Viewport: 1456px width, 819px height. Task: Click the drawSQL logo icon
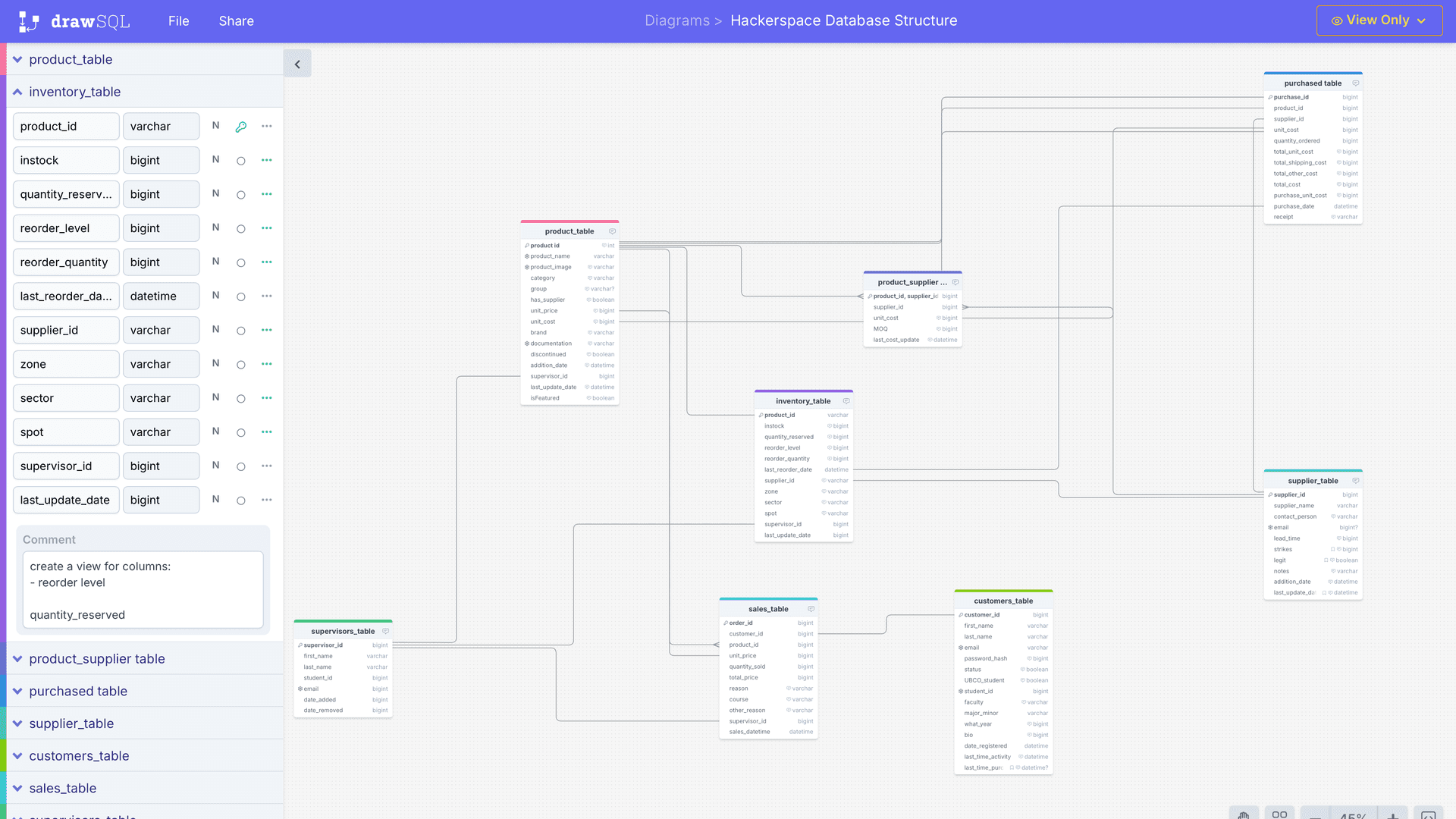pyautogui.click(x=28, y=21)
